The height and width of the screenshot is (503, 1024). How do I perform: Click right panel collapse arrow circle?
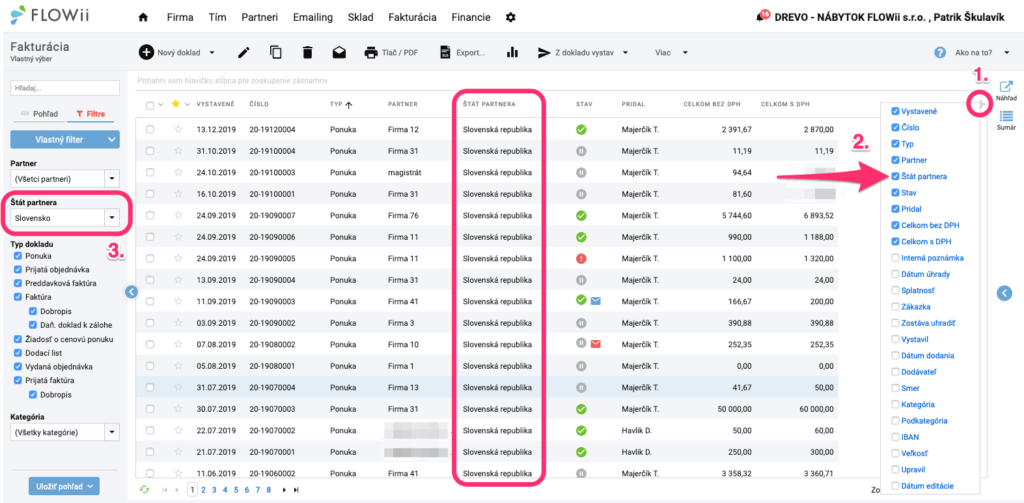click(1004, 293)
